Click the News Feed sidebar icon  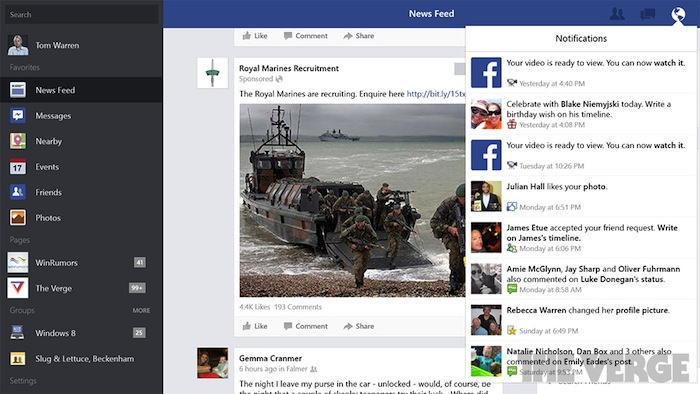(18, 90)
